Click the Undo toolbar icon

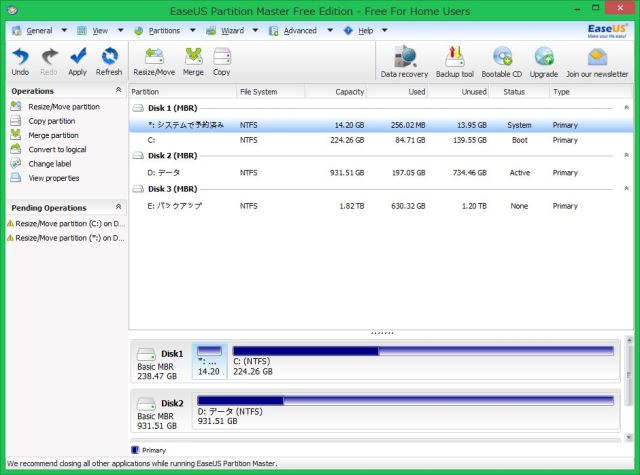20,57
